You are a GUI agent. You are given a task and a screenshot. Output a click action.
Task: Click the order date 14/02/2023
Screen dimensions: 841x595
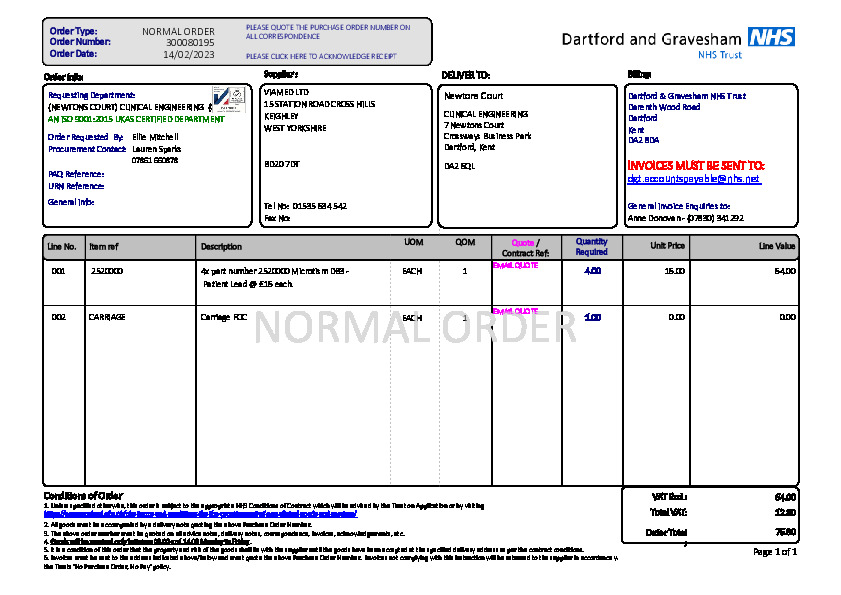(189, 55)
